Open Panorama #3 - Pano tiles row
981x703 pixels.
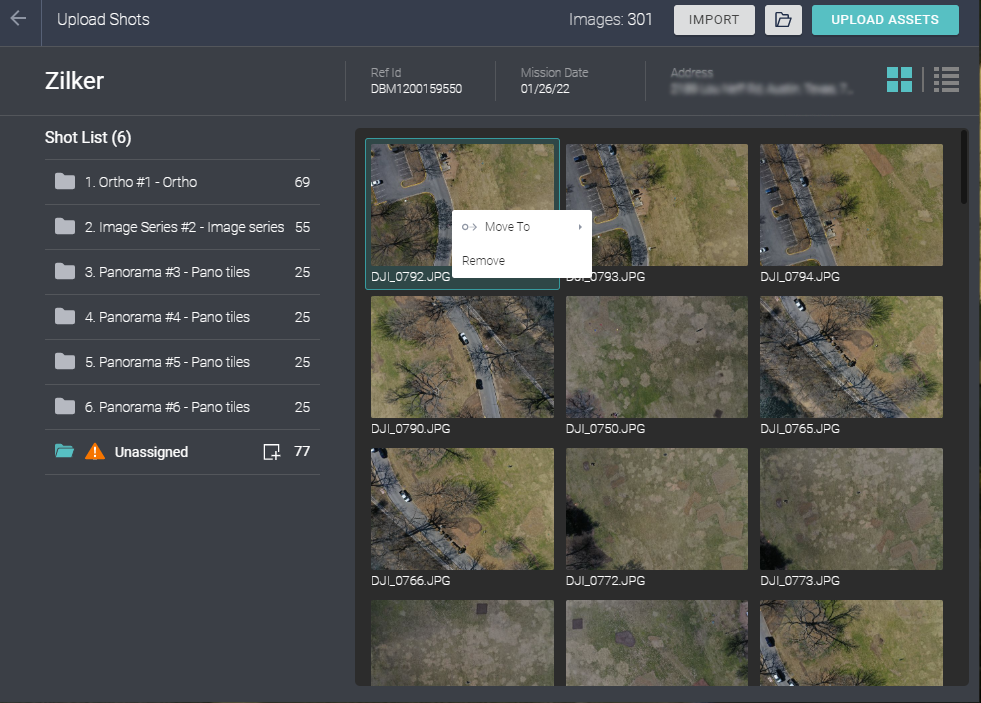point(182,272)
